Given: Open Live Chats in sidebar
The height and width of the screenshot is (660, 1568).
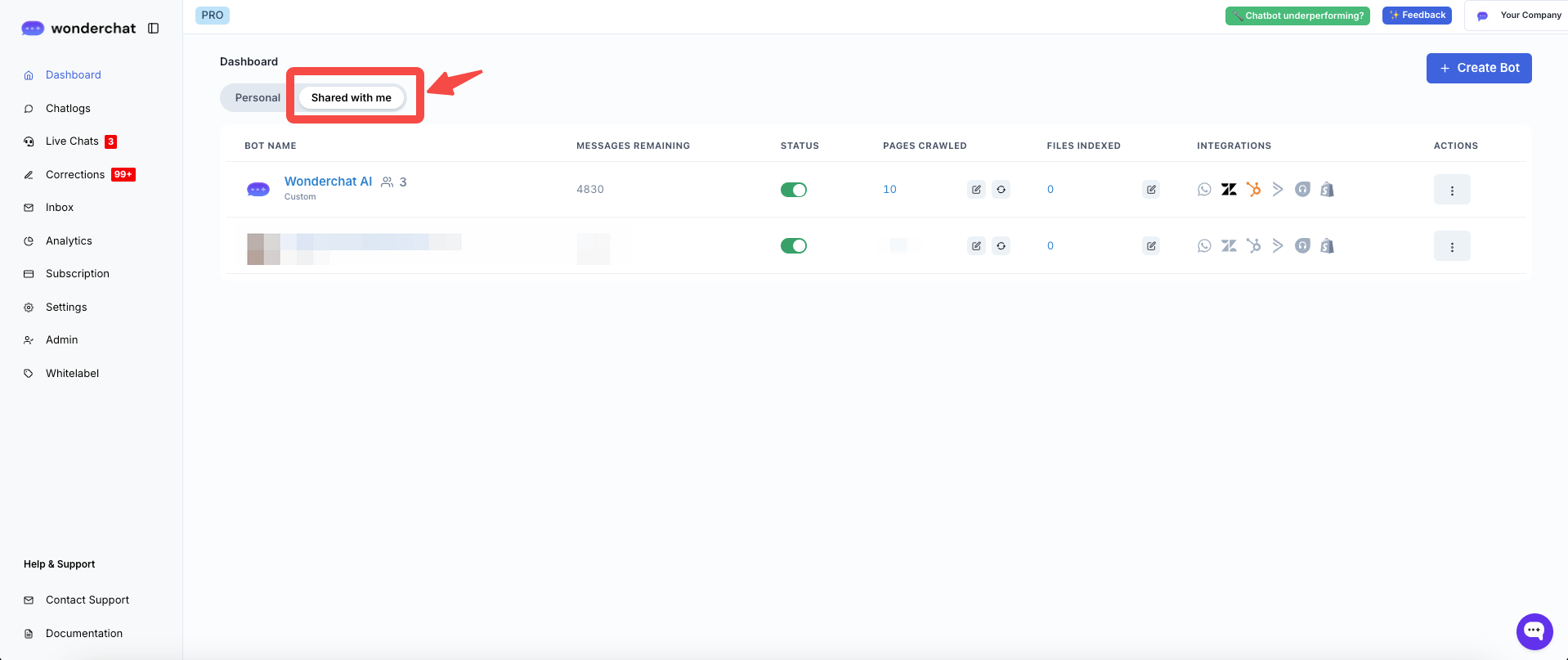Looking at the screenshot, I should 72,141.
